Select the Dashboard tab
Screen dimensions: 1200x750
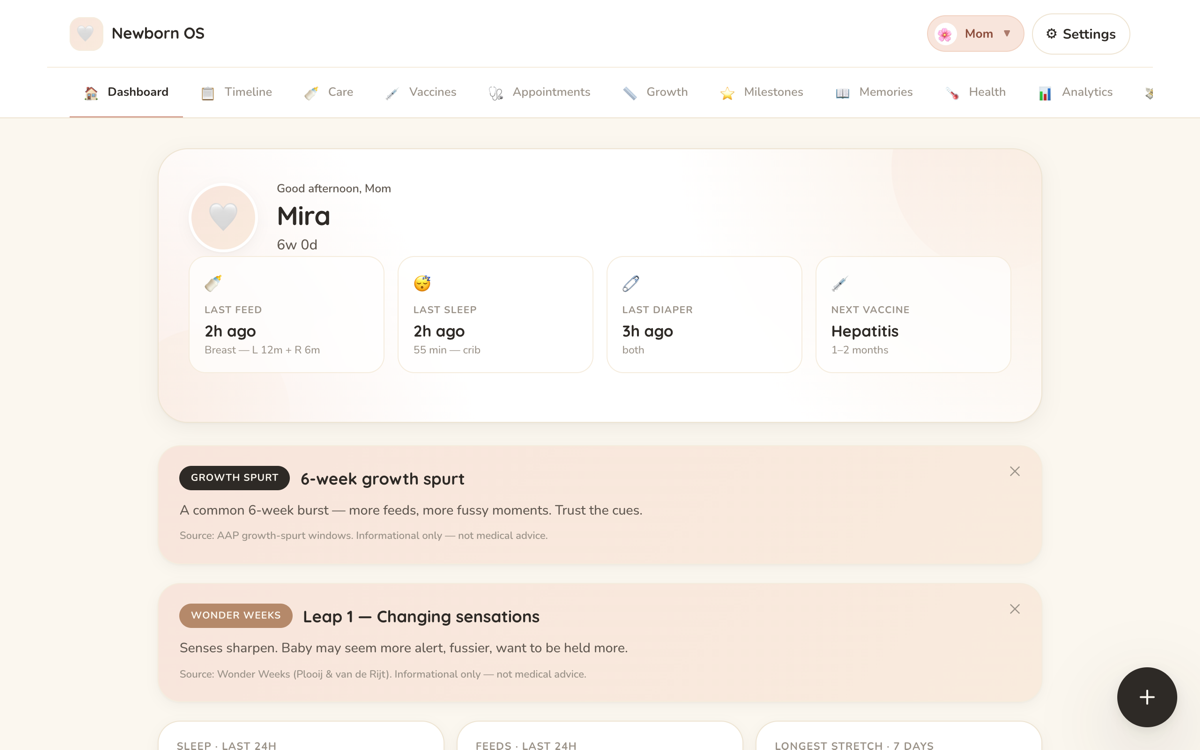[x=126, y=92]
